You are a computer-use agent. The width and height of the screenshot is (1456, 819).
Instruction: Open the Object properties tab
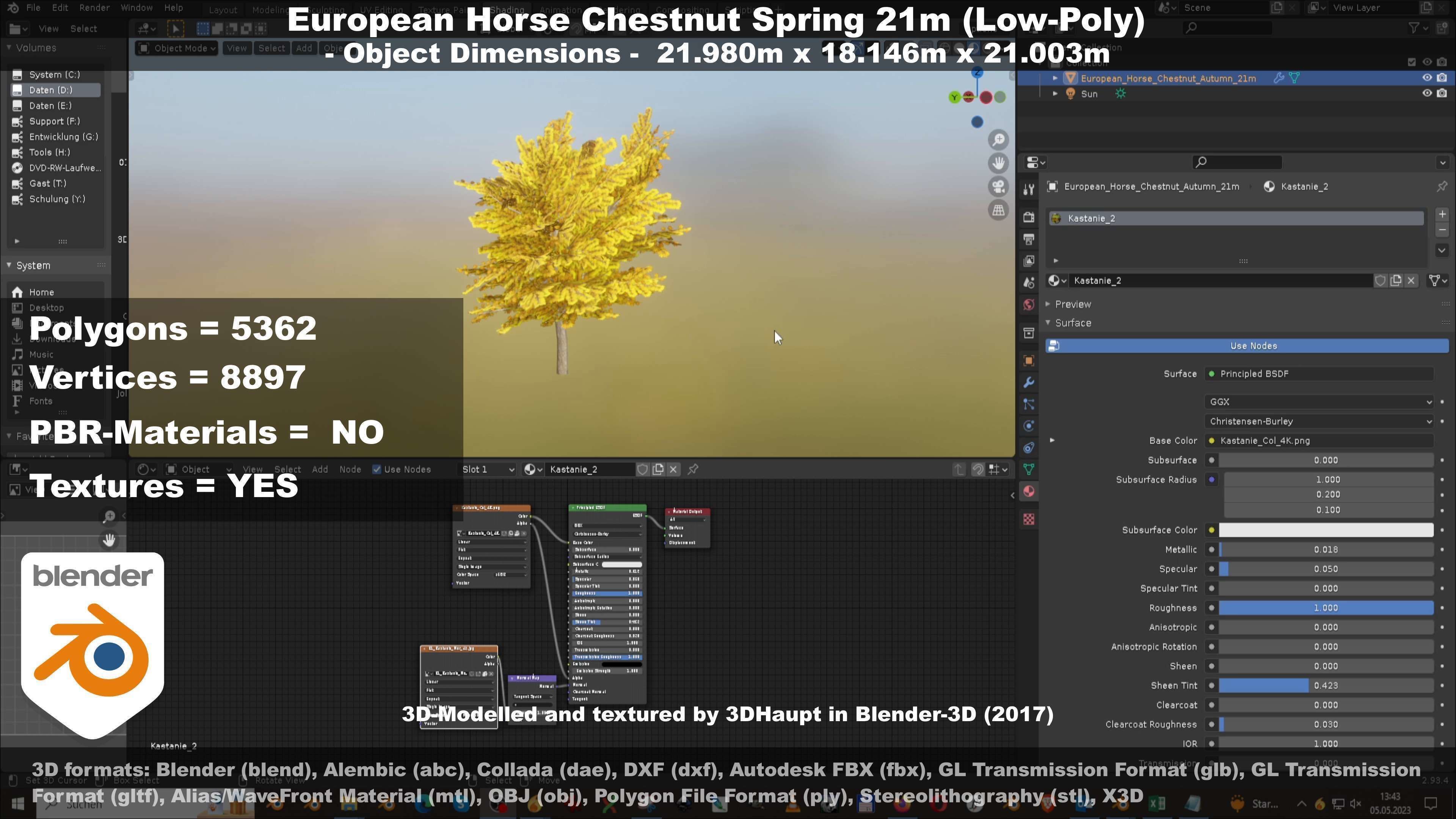[1029, 361]
